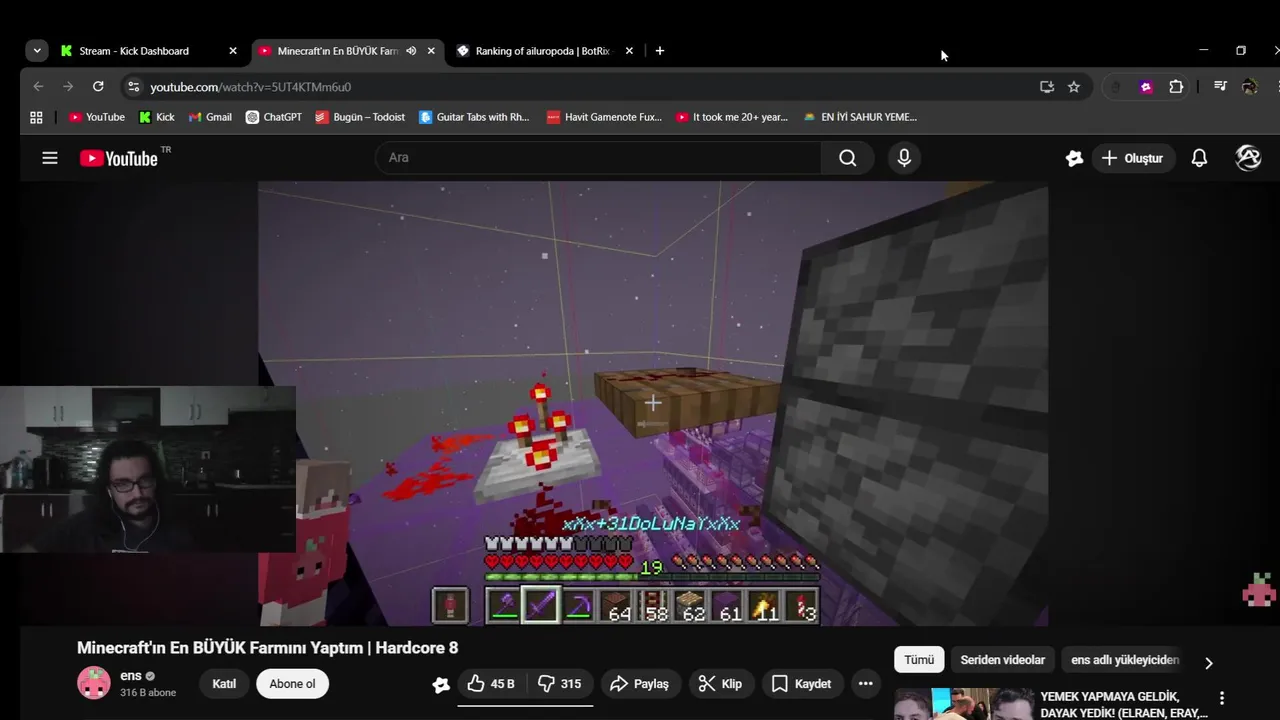View site information icon in address bar
The height and width of the screenshot is (720, 1280).
click(x=133, y=87)
